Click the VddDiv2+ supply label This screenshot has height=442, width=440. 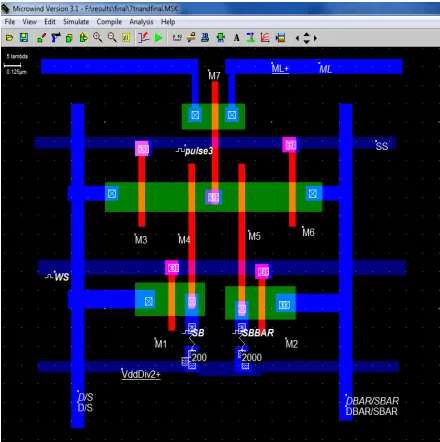[x=141, y=374]
